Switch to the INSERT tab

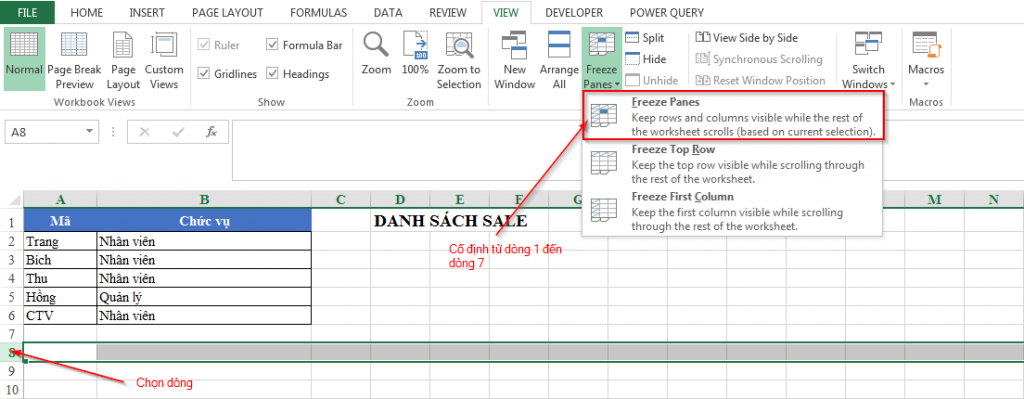coord(147,12)
